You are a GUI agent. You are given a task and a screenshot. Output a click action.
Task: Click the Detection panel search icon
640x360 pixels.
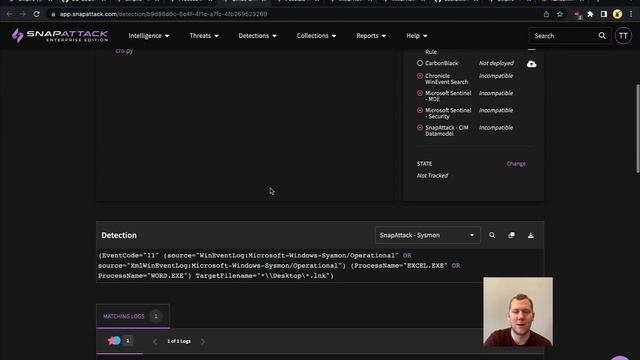(x=492, y=235)
